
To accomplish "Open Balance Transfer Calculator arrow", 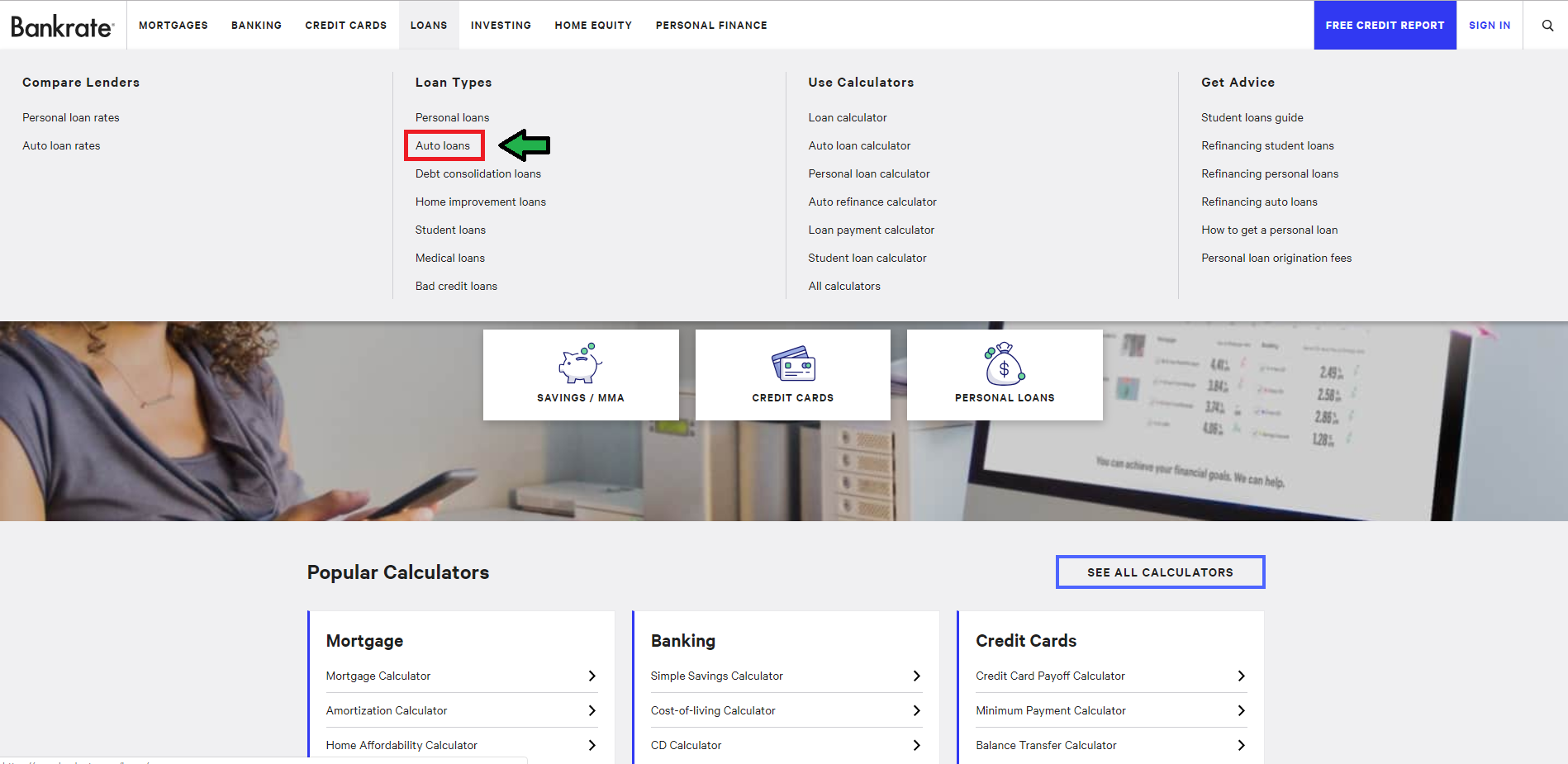I will (1241, 745).
